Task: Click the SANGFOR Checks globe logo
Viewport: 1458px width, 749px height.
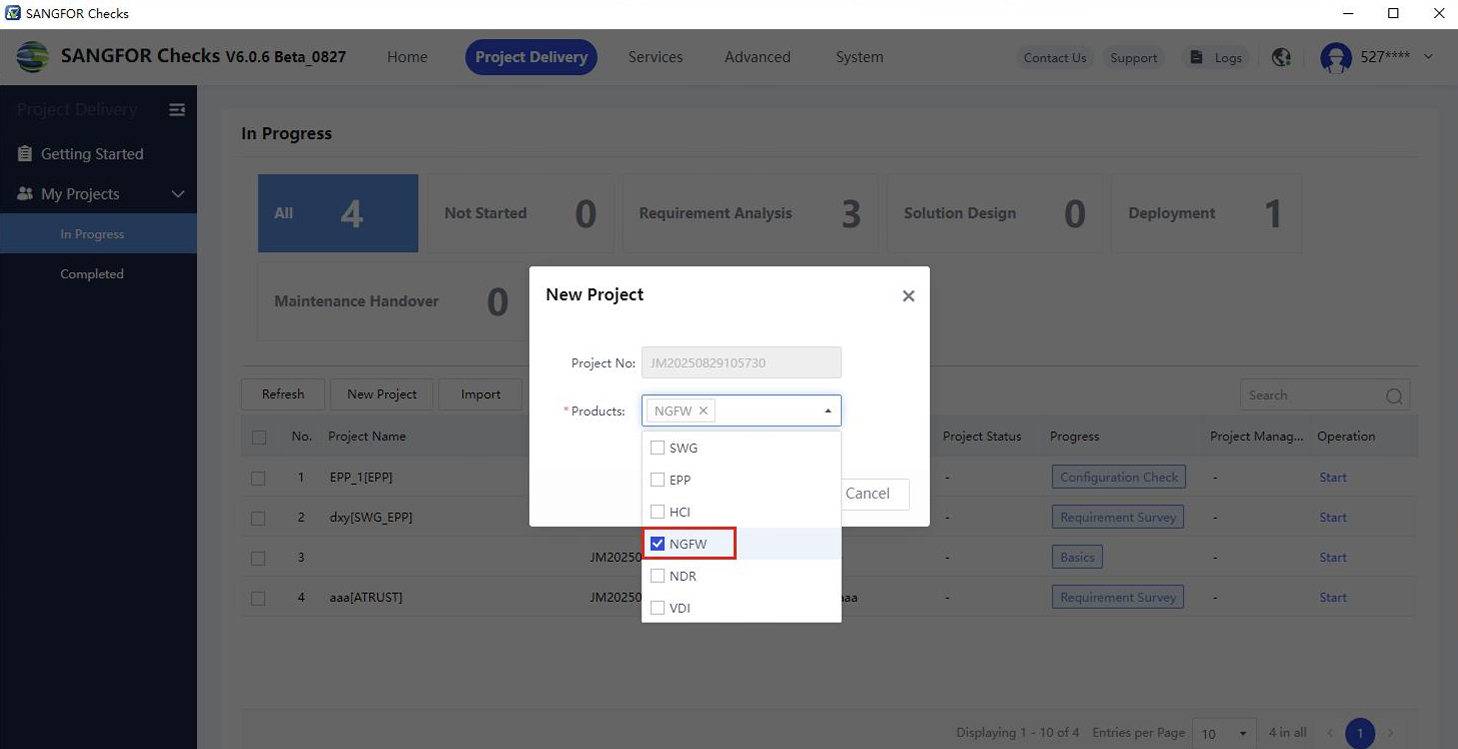Action: [33, 56]
